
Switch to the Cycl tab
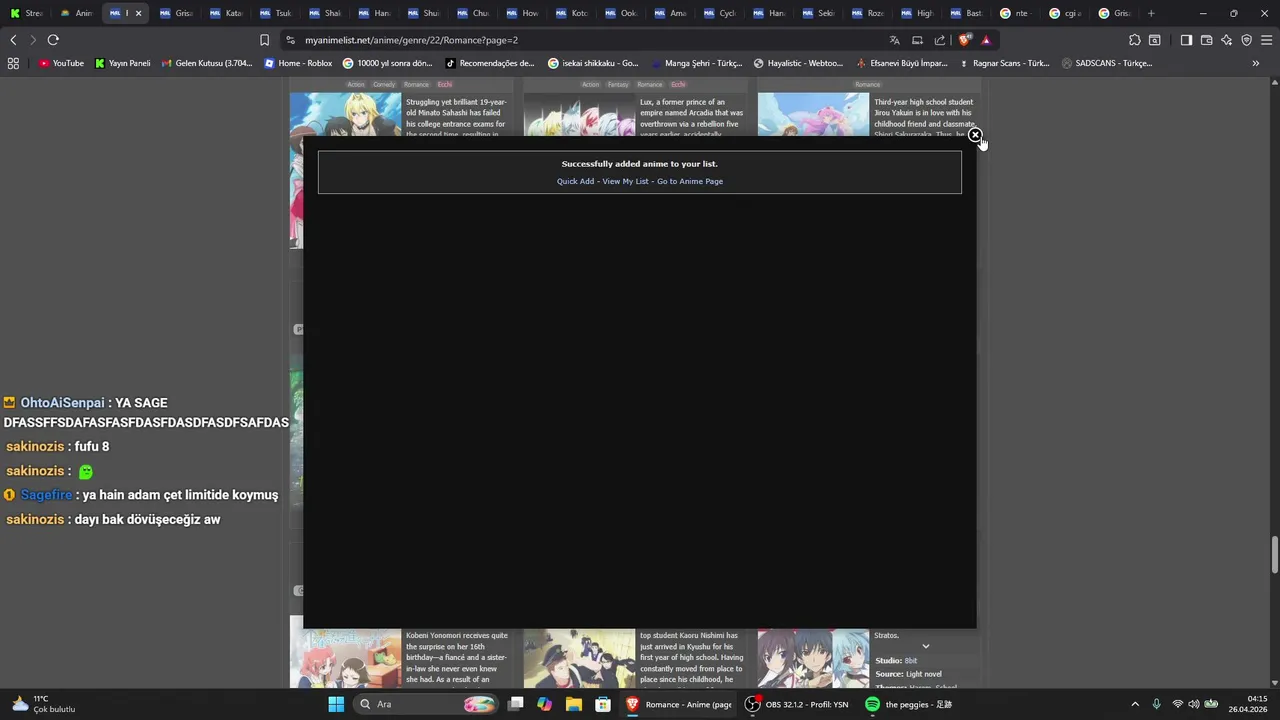[x=720, y=13]
